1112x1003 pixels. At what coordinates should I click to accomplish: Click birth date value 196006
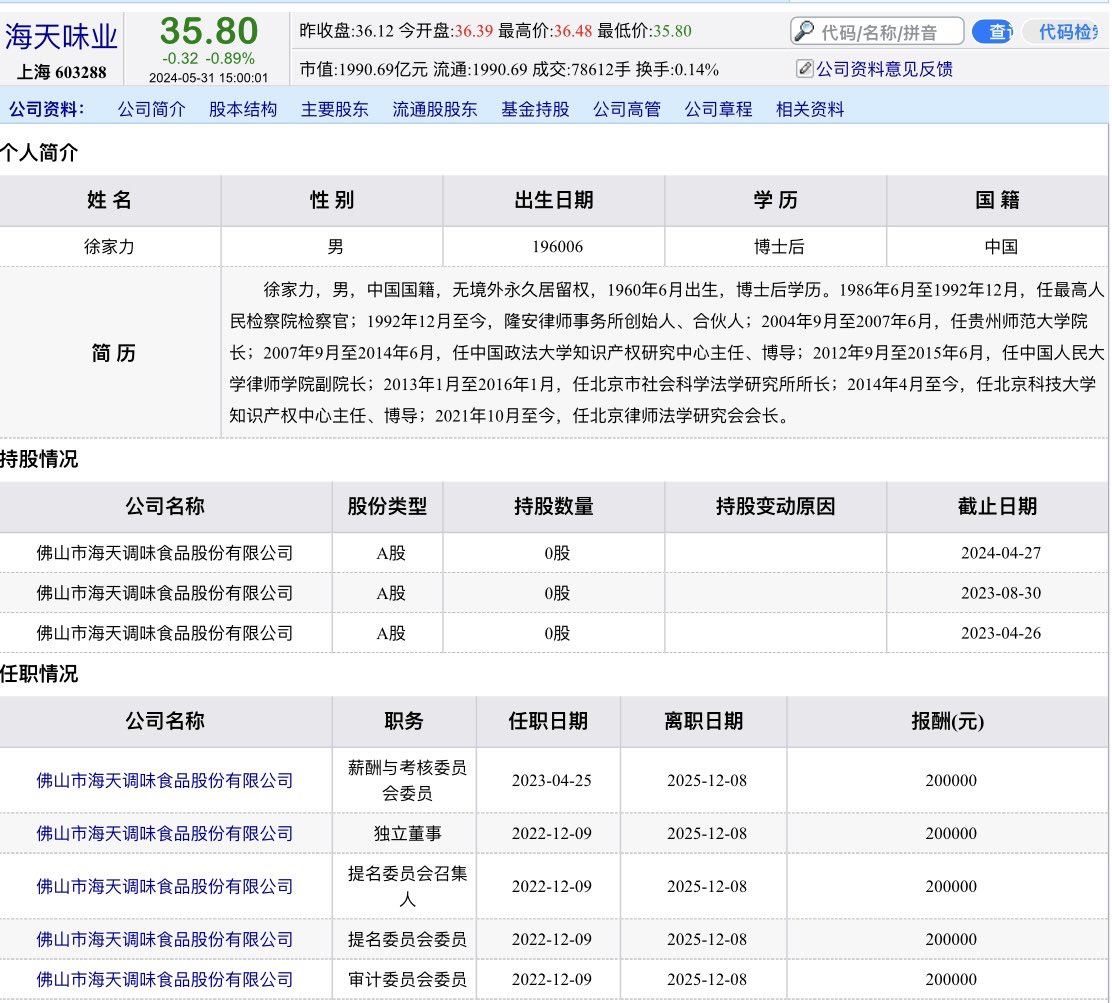pos(557,247)
